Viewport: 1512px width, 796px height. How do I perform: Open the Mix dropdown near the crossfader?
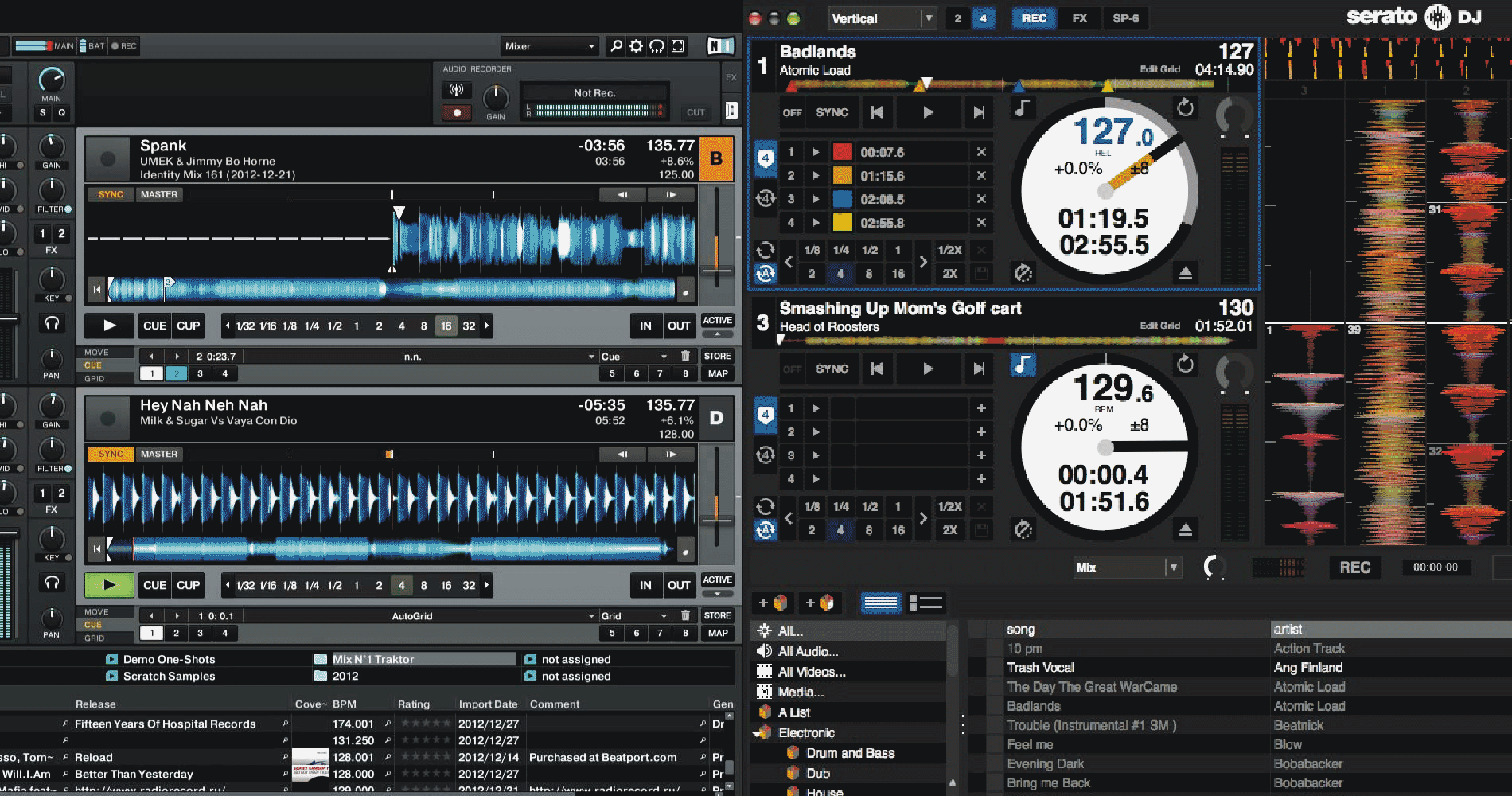click(x=1127, y=567)
